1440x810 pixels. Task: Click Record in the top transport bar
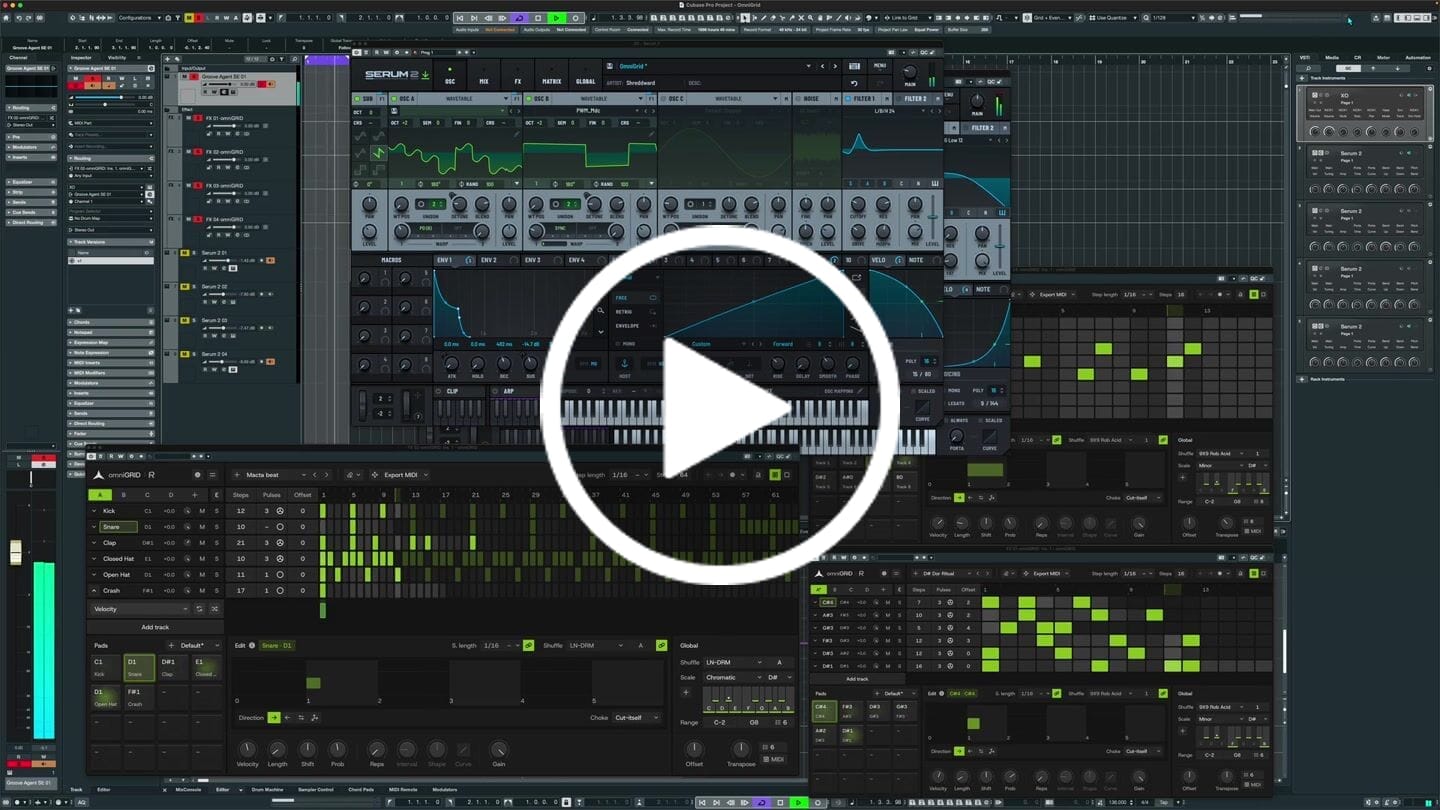(575, 18)
